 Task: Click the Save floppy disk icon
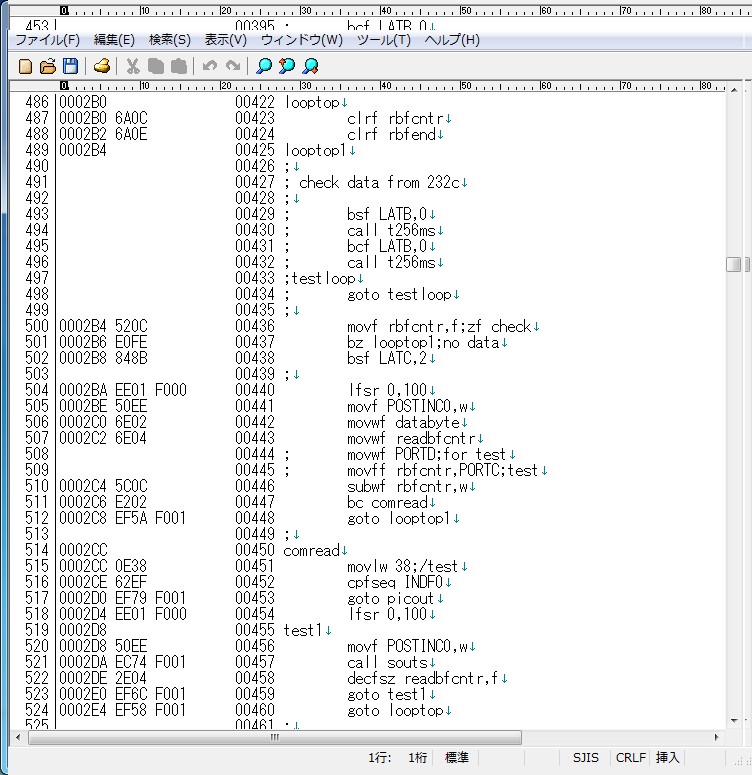click(71, 66)
